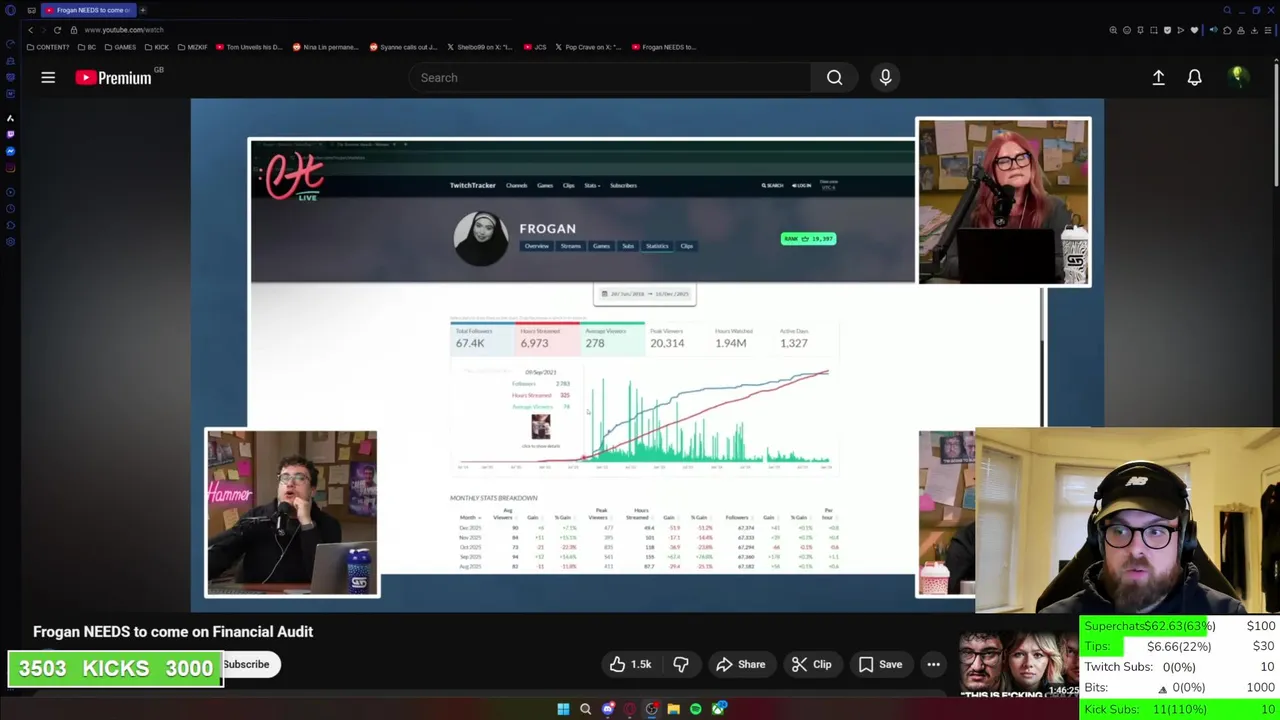Open the BC bookmarks folder
Screen dimensions: 1280x720
(x=87, y=47)
